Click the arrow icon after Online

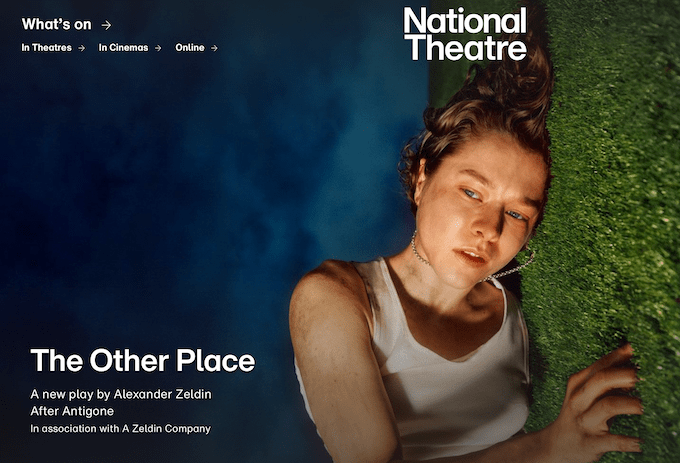click(214, 48)
